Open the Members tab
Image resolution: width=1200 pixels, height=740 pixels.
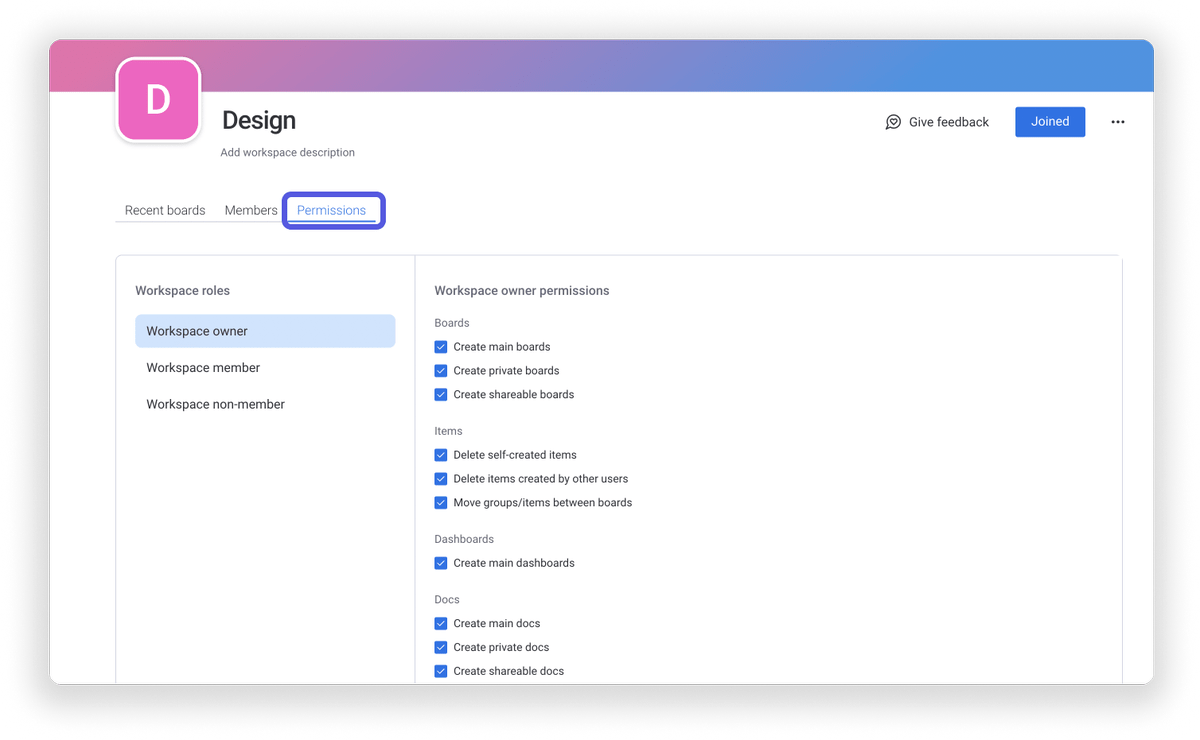251,211
